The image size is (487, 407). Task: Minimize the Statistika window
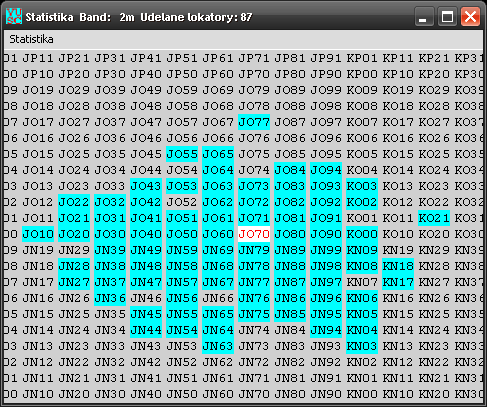[x=424, y=16]
